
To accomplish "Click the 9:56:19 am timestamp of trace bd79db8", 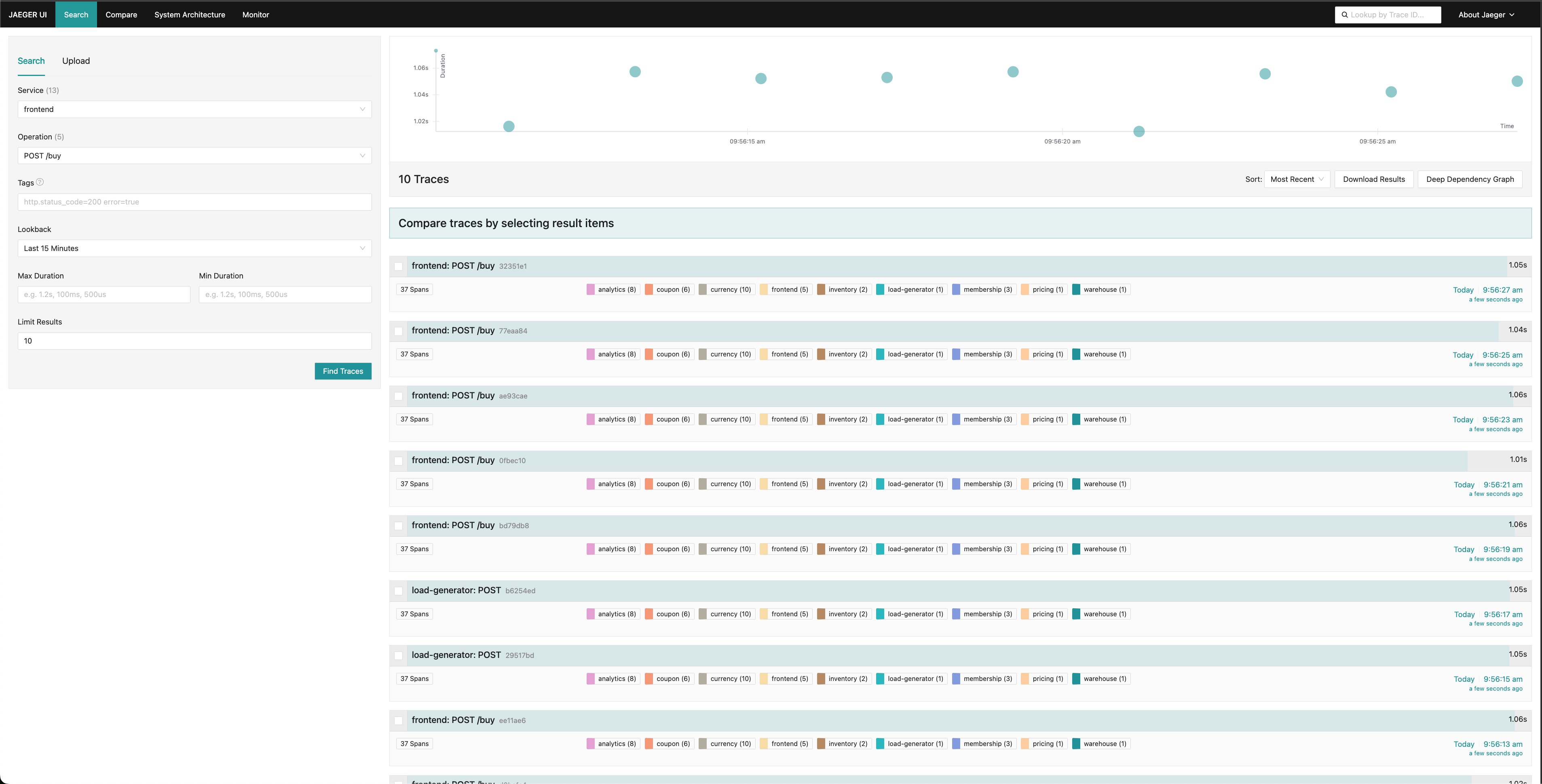I will tap(1502, 549).
